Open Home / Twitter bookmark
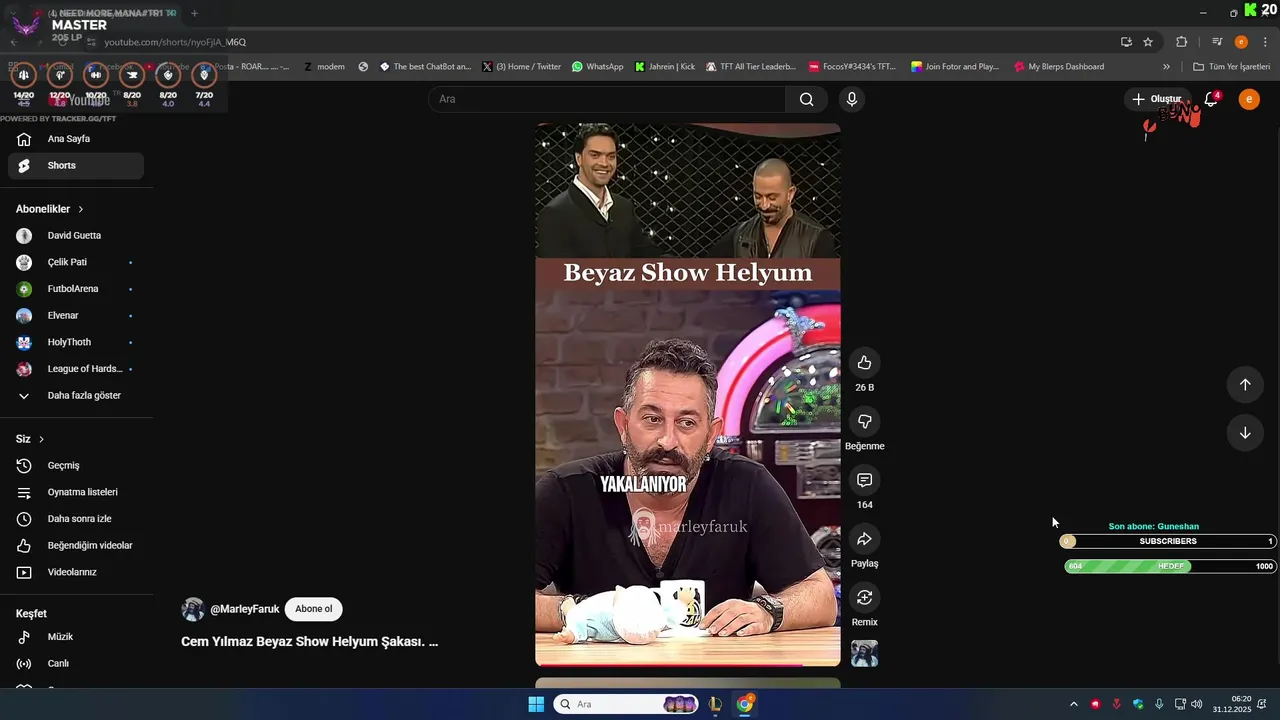Image resolution: width=1280 pixels, height=720 pixels. click(x=521, y=67)
